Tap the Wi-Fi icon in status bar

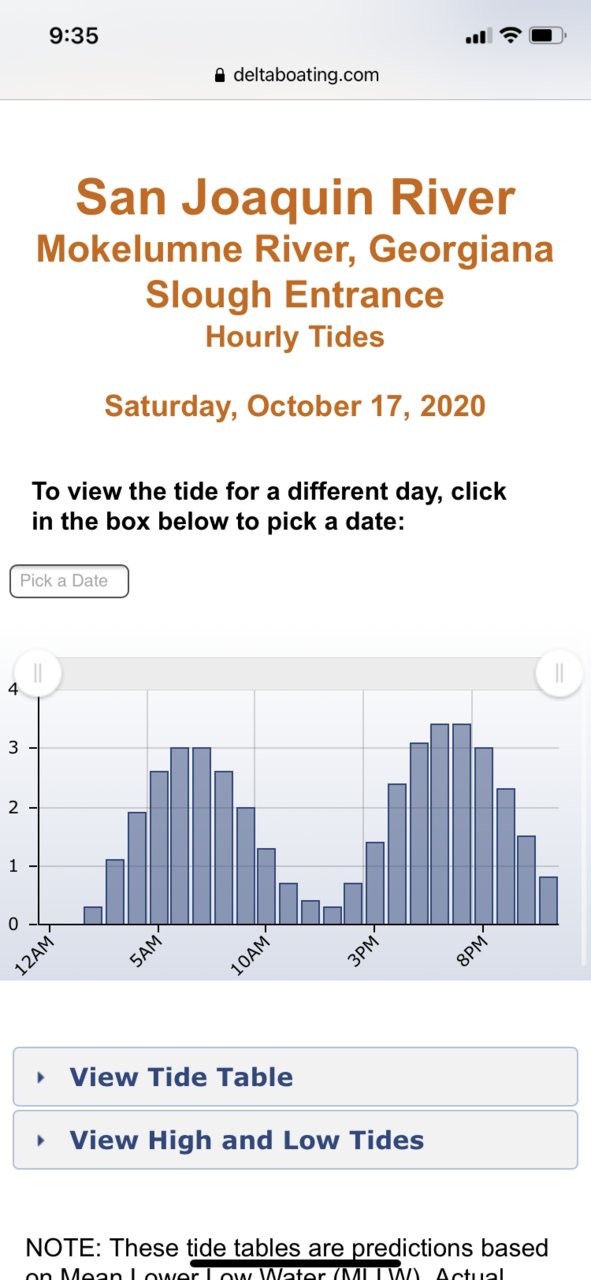pyautogui.click(x=511, y=36)
